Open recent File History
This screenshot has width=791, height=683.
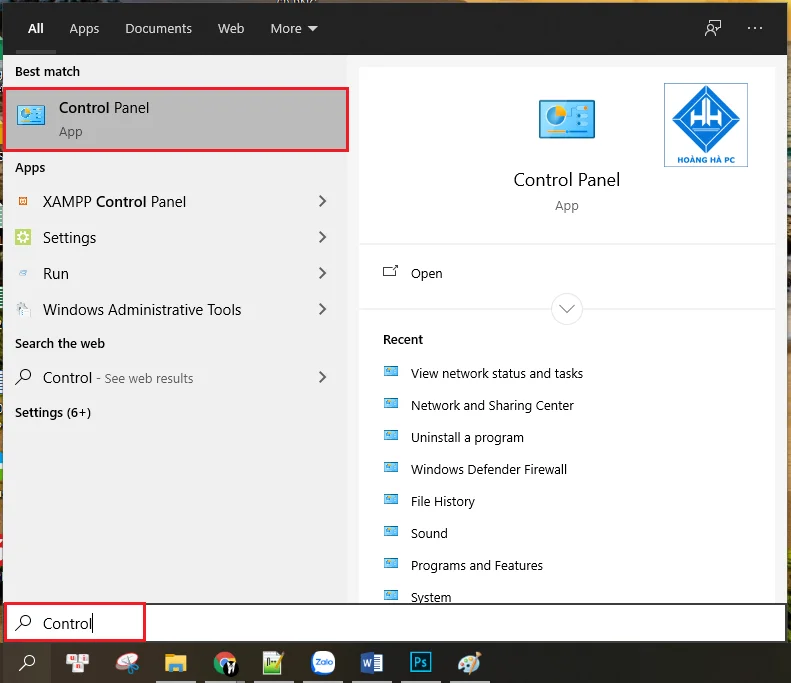click(442, 501)
